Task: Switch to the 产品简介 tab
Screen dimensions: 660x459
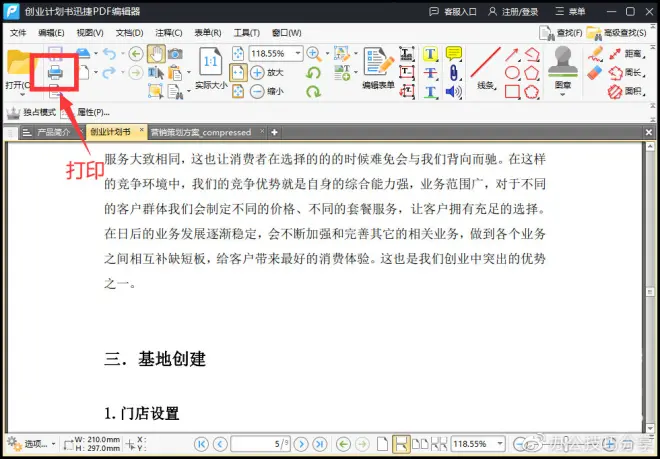Action: pos(53,132)
